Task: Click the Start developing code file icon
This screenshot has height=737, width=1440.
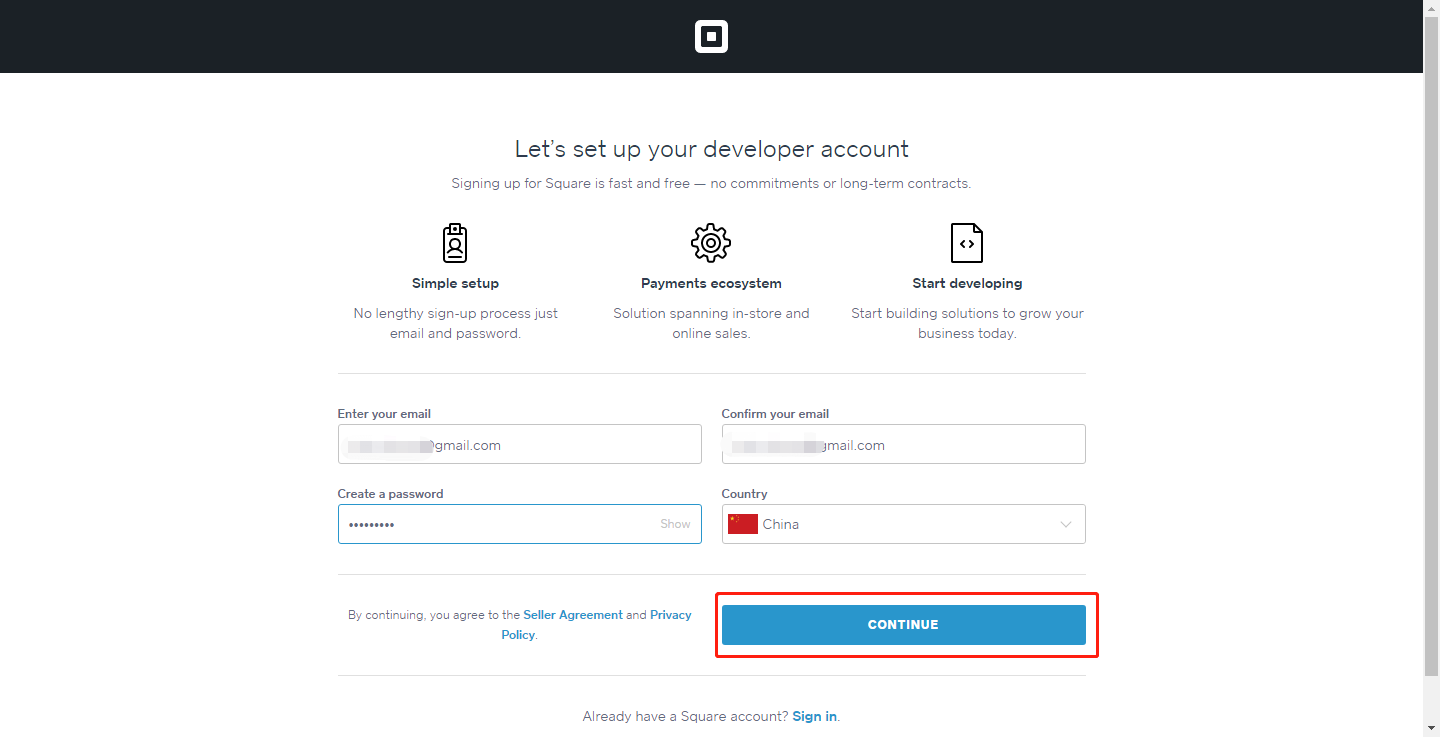Action: click(x=967, y=243)
